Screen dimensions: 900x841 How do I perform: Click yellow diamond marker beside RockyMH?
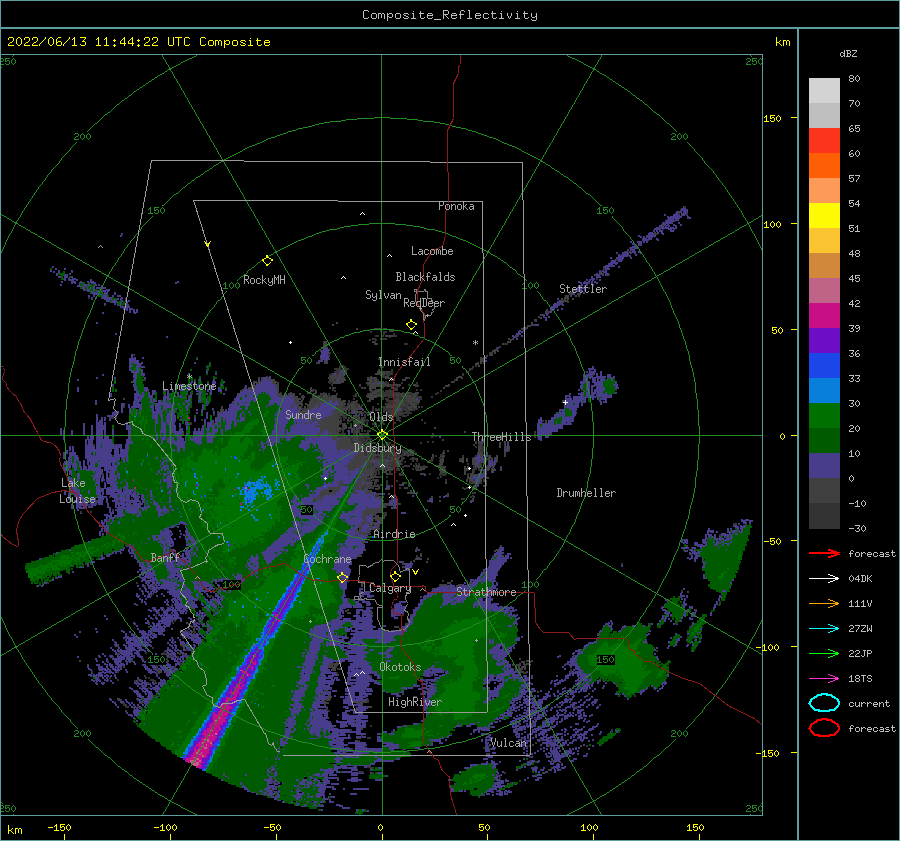pyautogui.click(x=267, y=261)
